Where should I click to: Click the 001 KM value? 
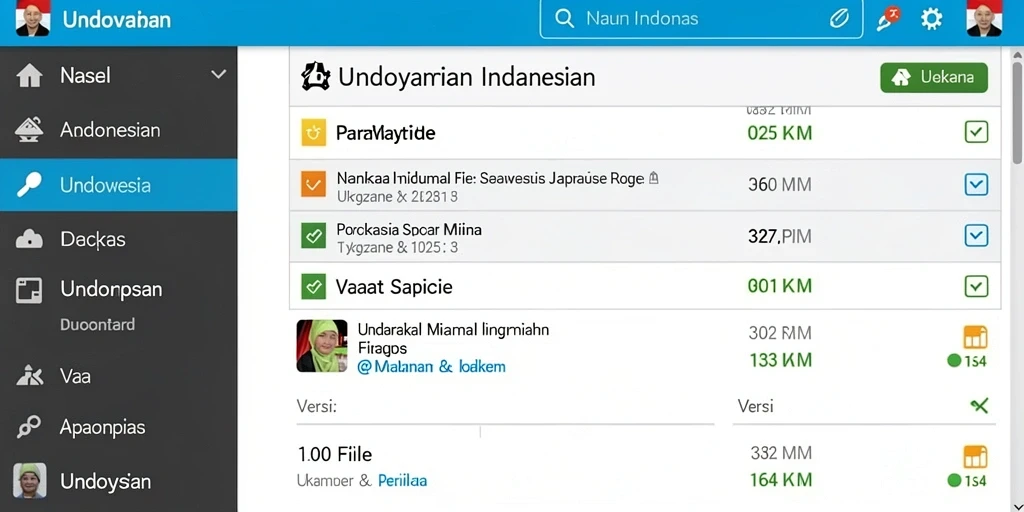point(780,286)
